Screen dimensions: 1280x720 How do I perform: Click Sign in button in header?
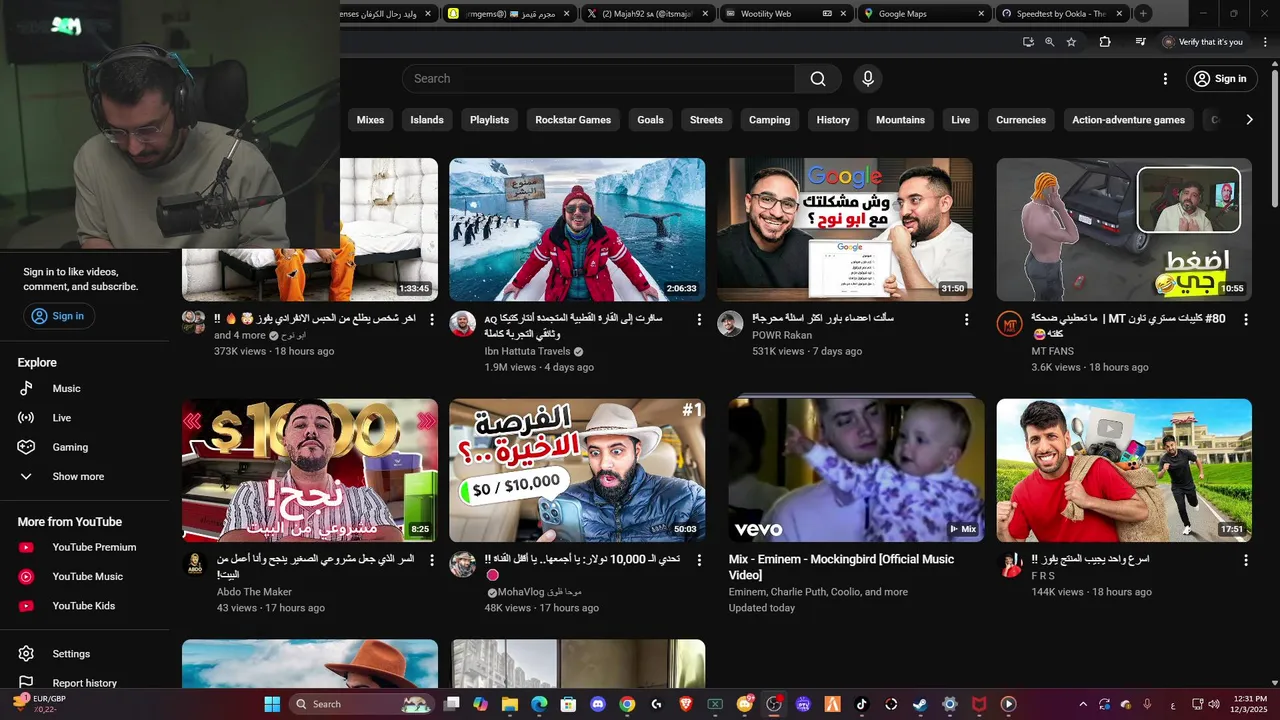click(x=1221, y=79)
